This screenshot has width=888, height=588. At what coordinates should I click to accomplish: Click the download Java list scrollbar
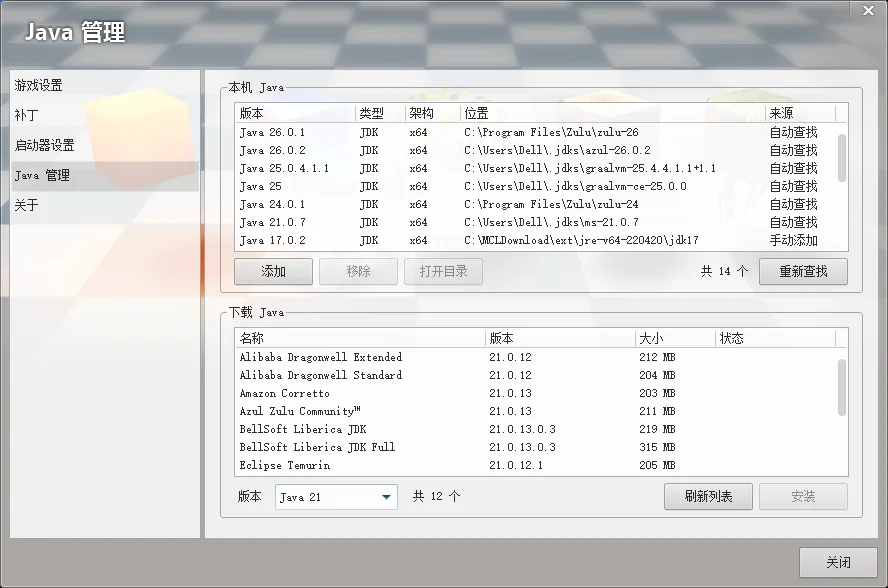(842, 387)
